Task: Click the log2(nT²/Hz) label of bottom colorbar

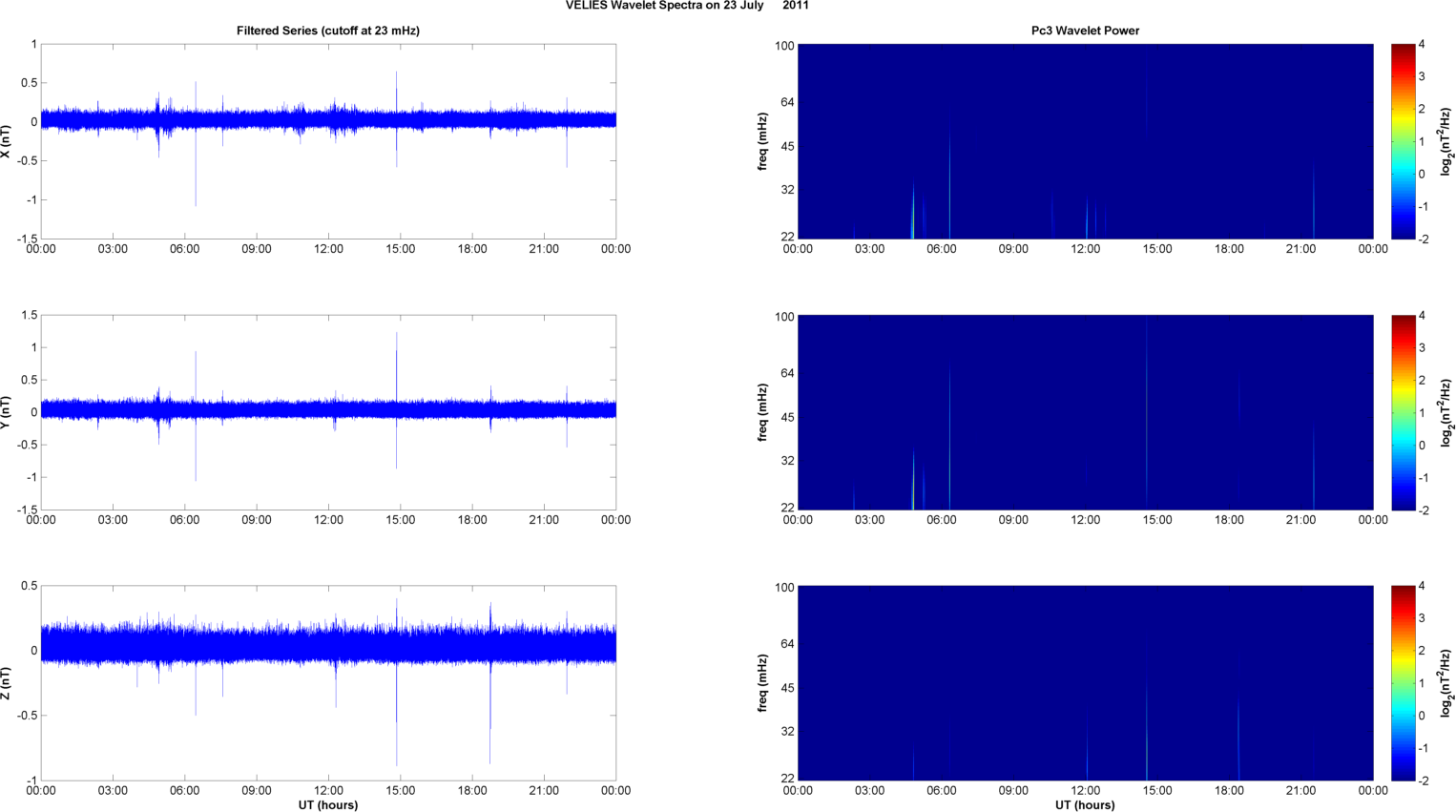Action: (1446, 683)
